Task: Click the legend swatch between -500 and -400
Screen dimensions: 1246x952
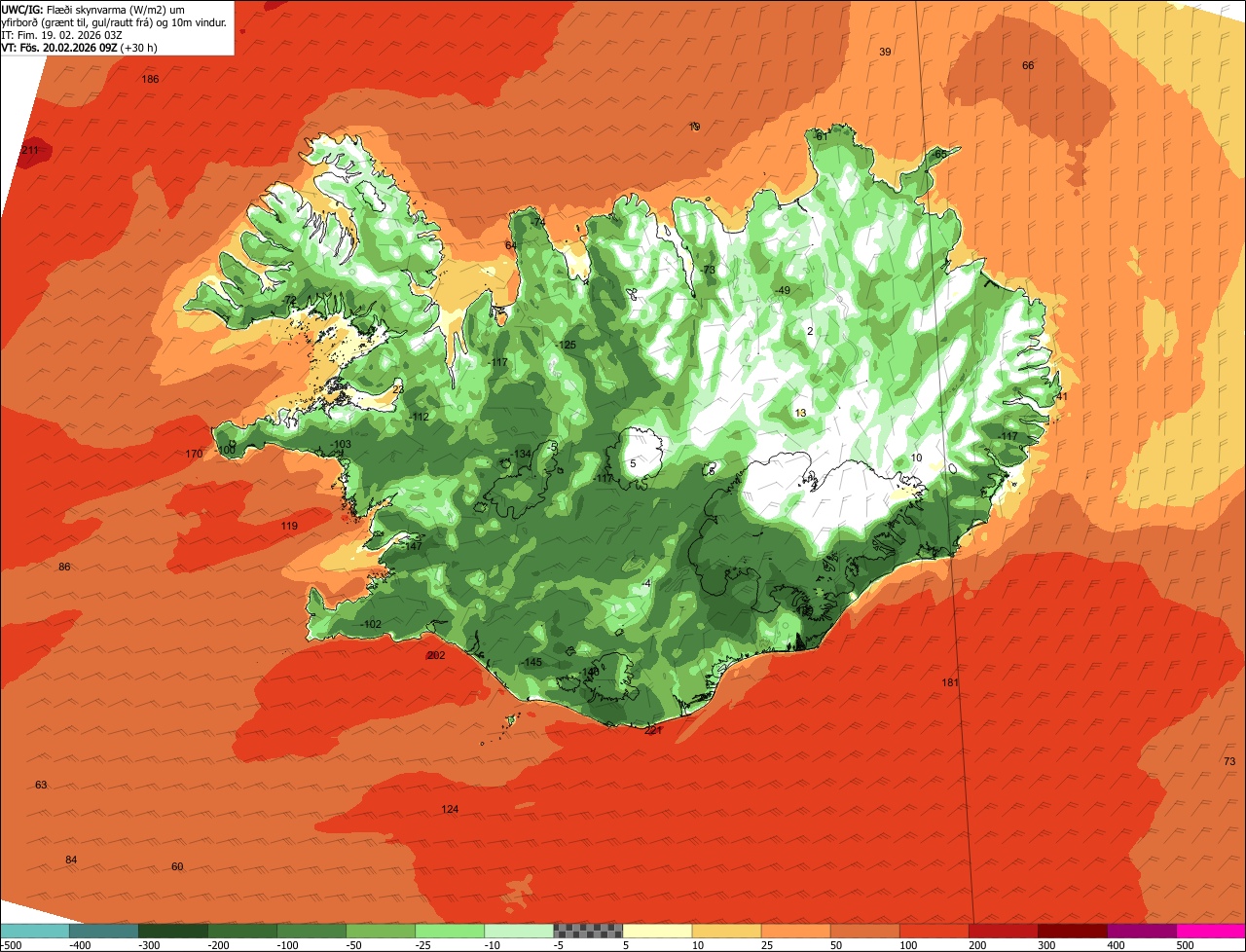Action: [x=34, y=931]
